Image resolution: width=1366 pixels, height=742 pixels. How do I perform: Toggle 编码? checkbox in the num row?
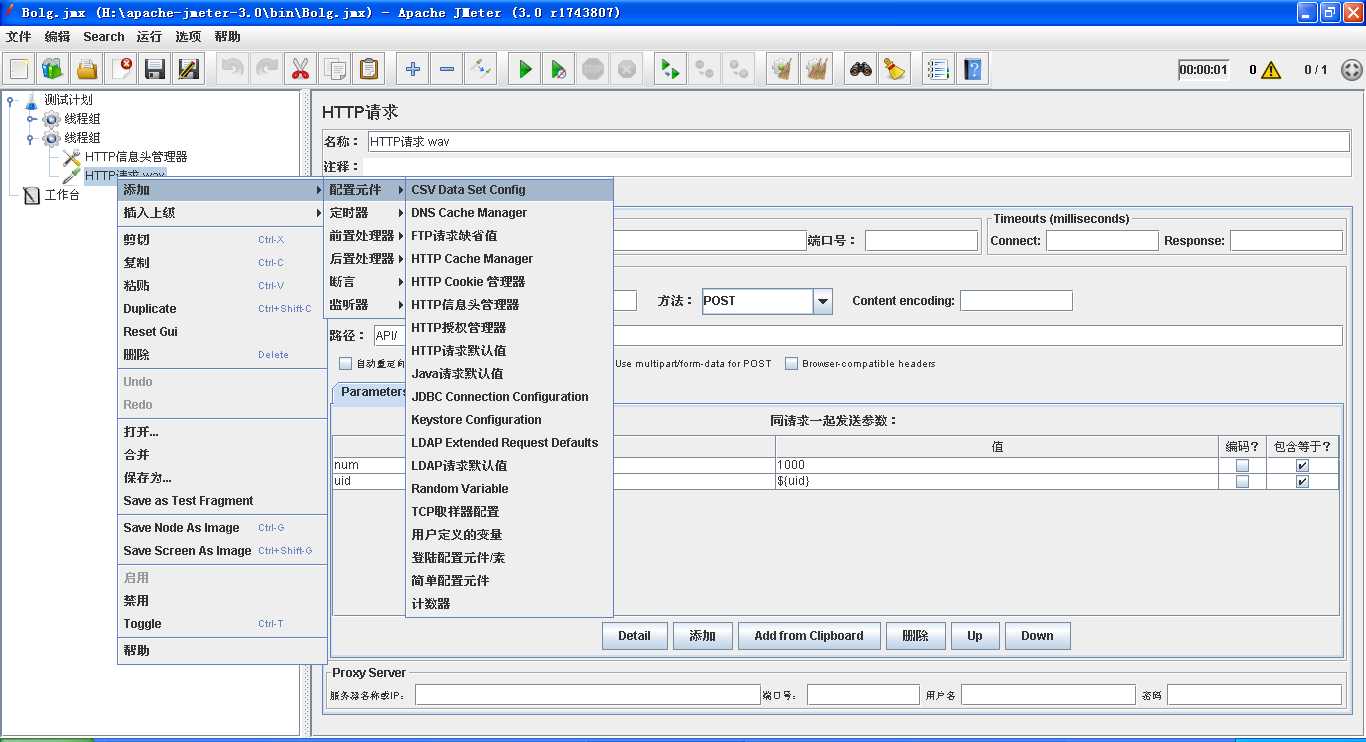tap(1242, 465)
